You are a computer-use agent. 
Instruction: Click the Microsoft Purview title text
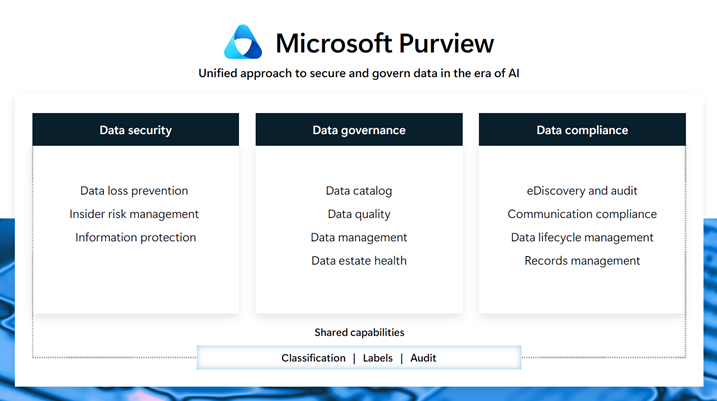pos(385,44)
